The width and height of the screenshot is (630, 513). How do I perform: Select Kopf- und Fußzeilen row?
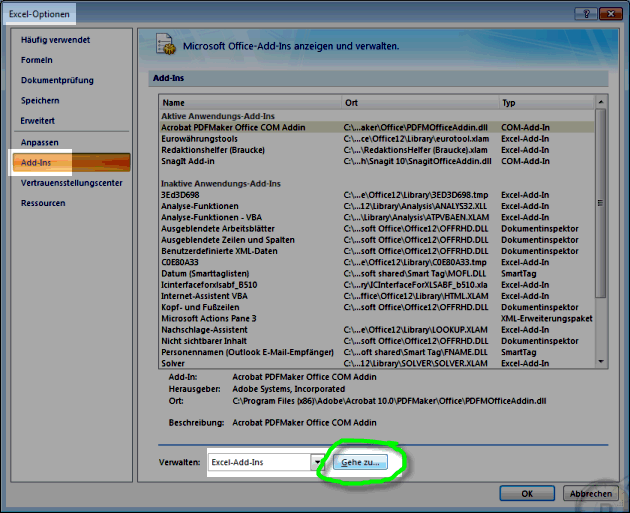(376, 307)
